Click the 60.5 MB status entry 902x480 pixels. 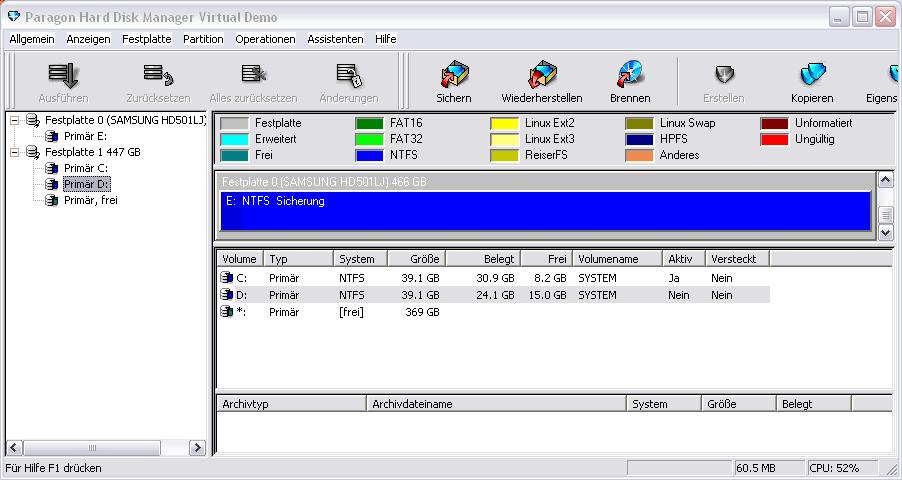[x=770, y=468]
